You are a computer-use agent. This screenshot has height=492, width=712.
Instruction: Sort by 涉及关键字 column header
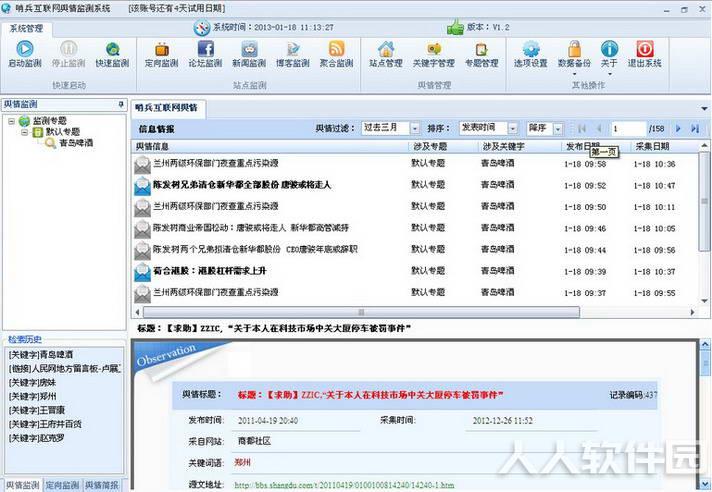coord(519,146)
